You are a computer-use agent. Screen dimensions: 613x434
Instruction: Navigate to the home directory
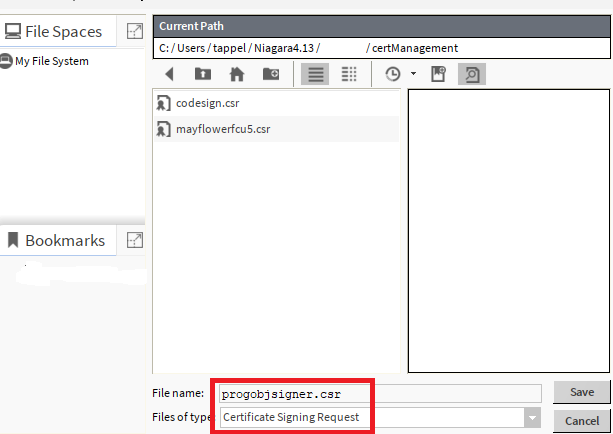[x=237, y=74]
